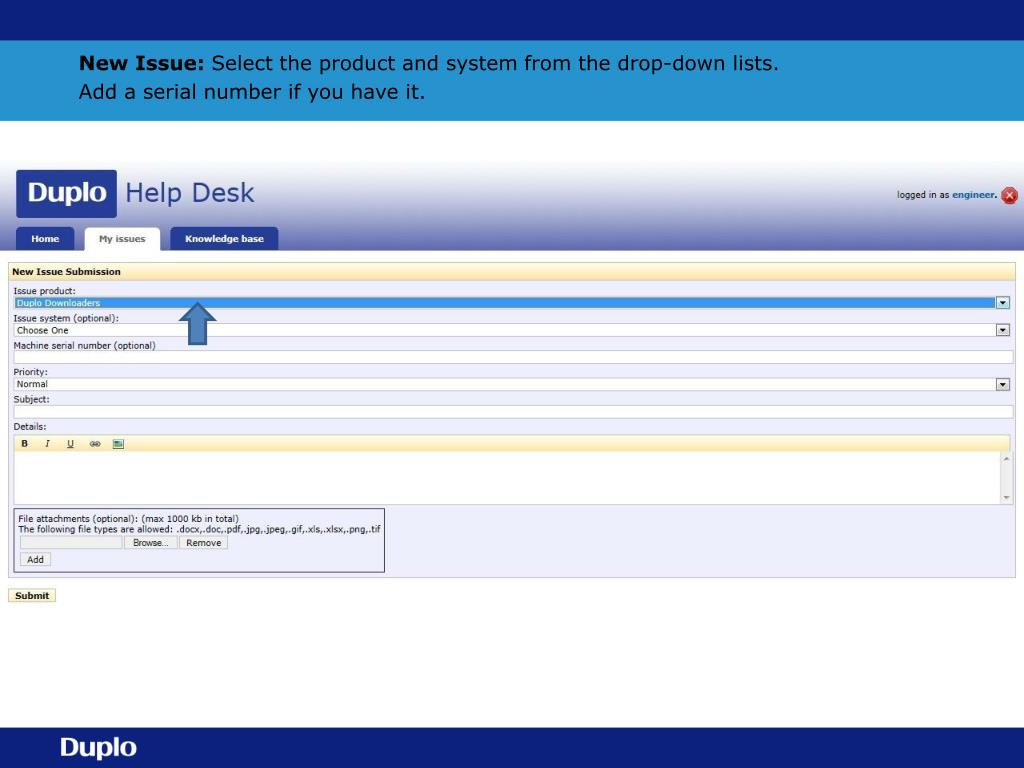The image size is (1024, 768).
Task: Go to the Home tab
Action: [x=45, y=238]
